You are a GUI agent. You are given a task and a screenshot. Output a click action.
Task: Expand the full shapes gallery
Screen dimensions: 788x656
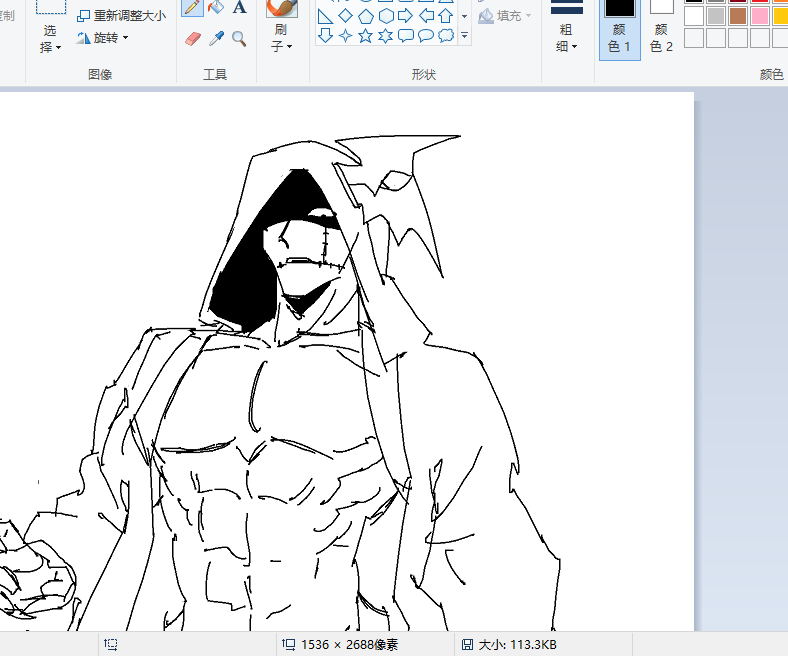pyautogui.click(x=464, y=36)
